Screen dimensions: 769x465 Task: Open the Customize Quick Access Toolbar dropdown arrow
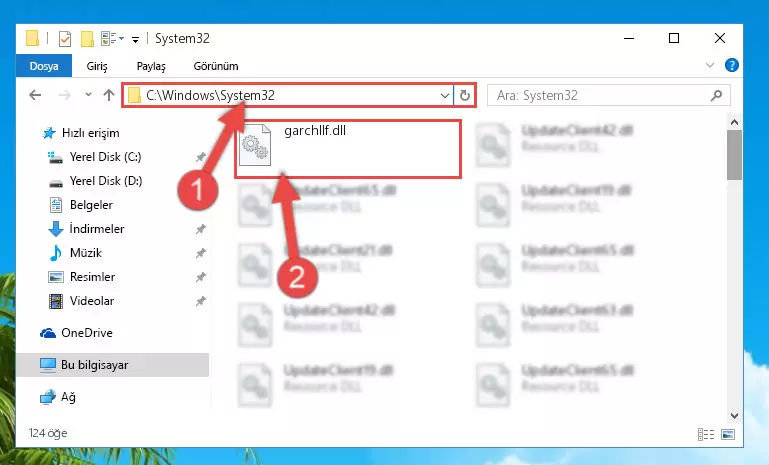135,39
